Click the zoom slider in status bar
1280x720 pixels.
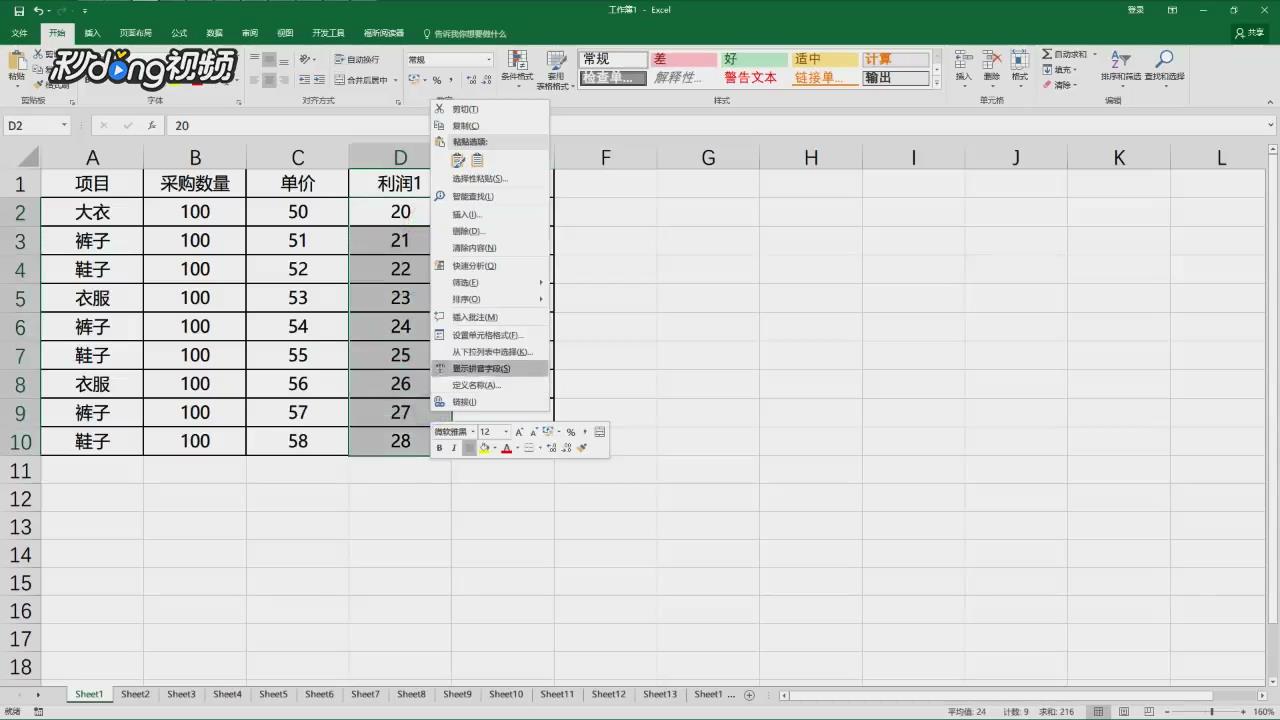pyautogui.click(x=1212, y=712)
